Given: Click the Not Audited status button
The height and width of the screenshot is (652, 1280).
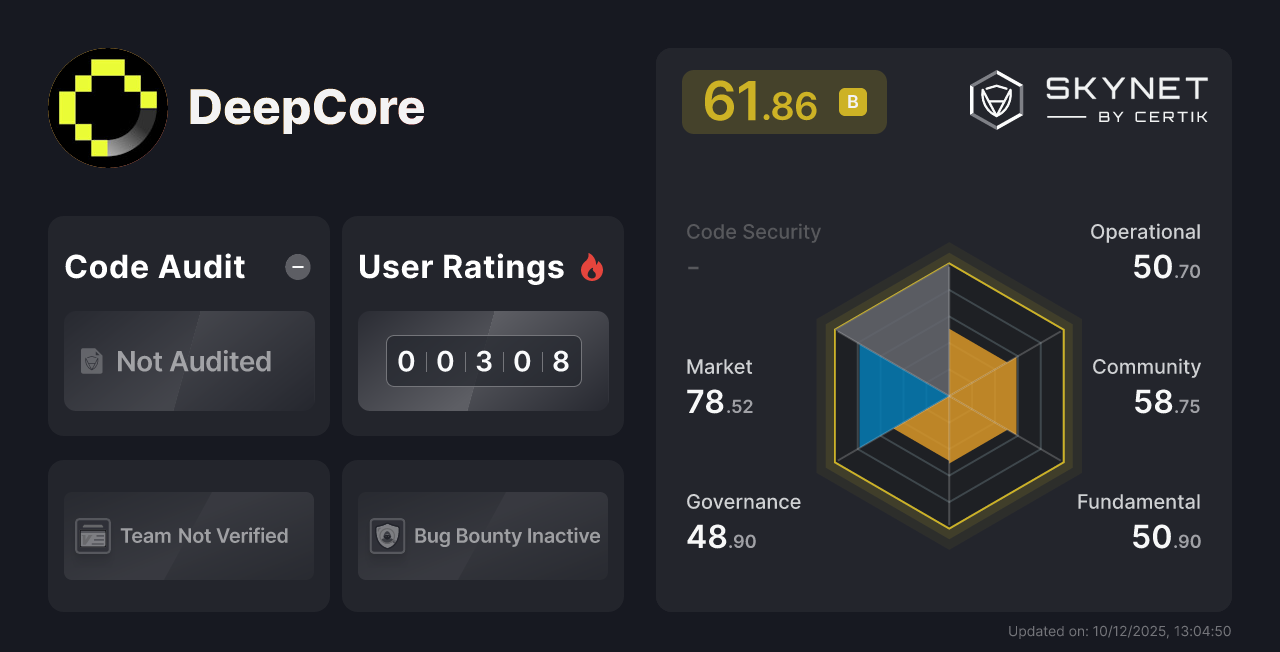Looking at the screenshot, I should click(189, 362).
